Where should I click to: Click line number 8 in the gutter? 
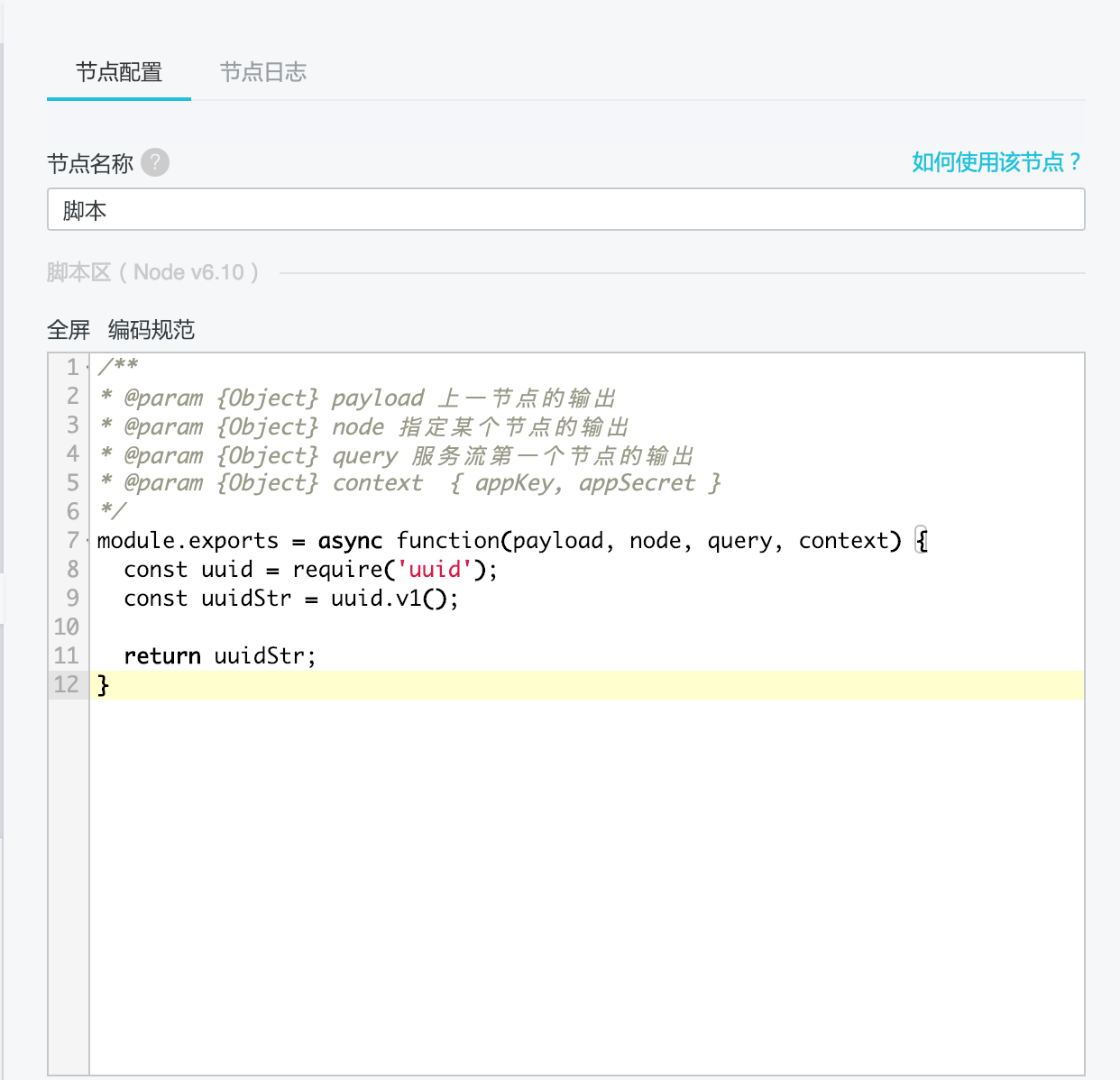(72, 570)
